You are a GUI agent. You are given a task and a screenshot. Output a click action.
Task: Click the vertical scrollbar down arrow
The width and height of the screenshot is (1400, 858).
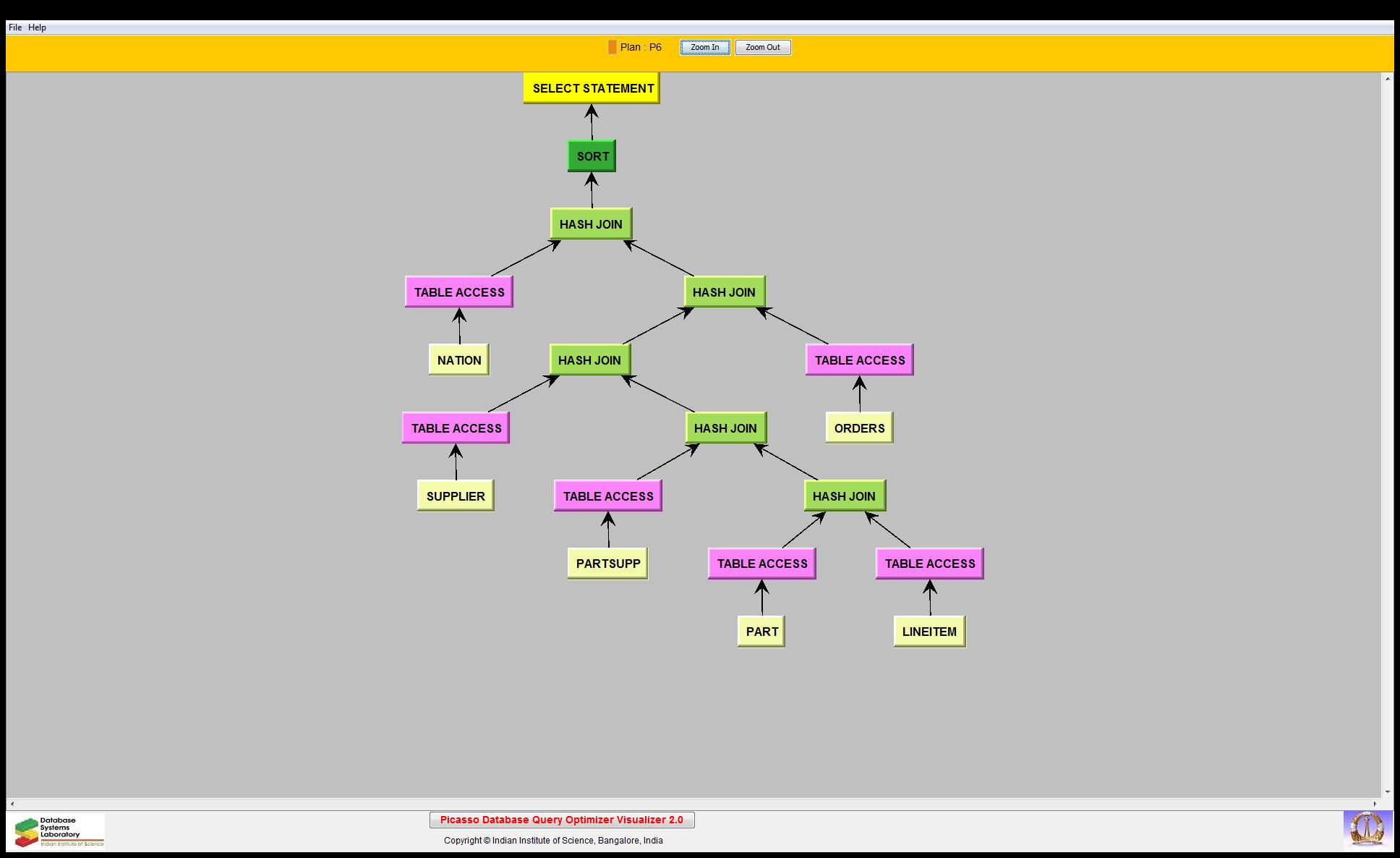point(1388,791)
